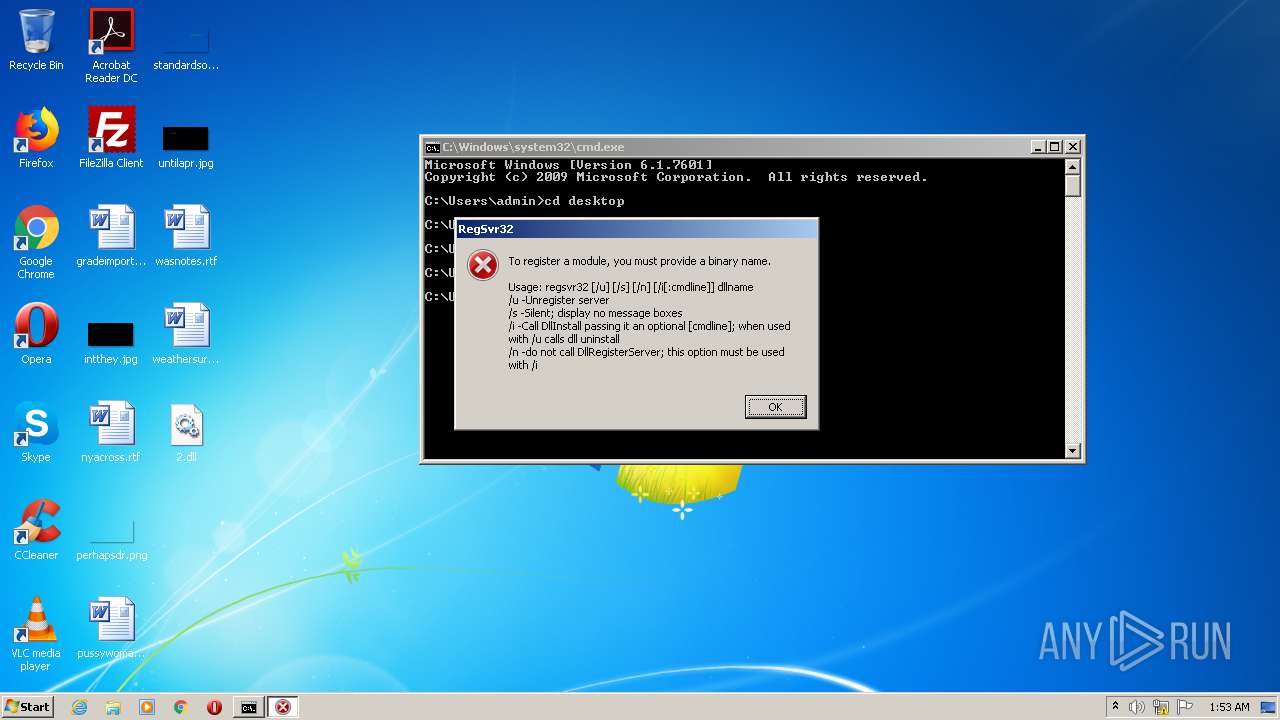Open VLC media player shortcut
The height and width of the screenshot is (720, 1280).
tap(36, 635)
